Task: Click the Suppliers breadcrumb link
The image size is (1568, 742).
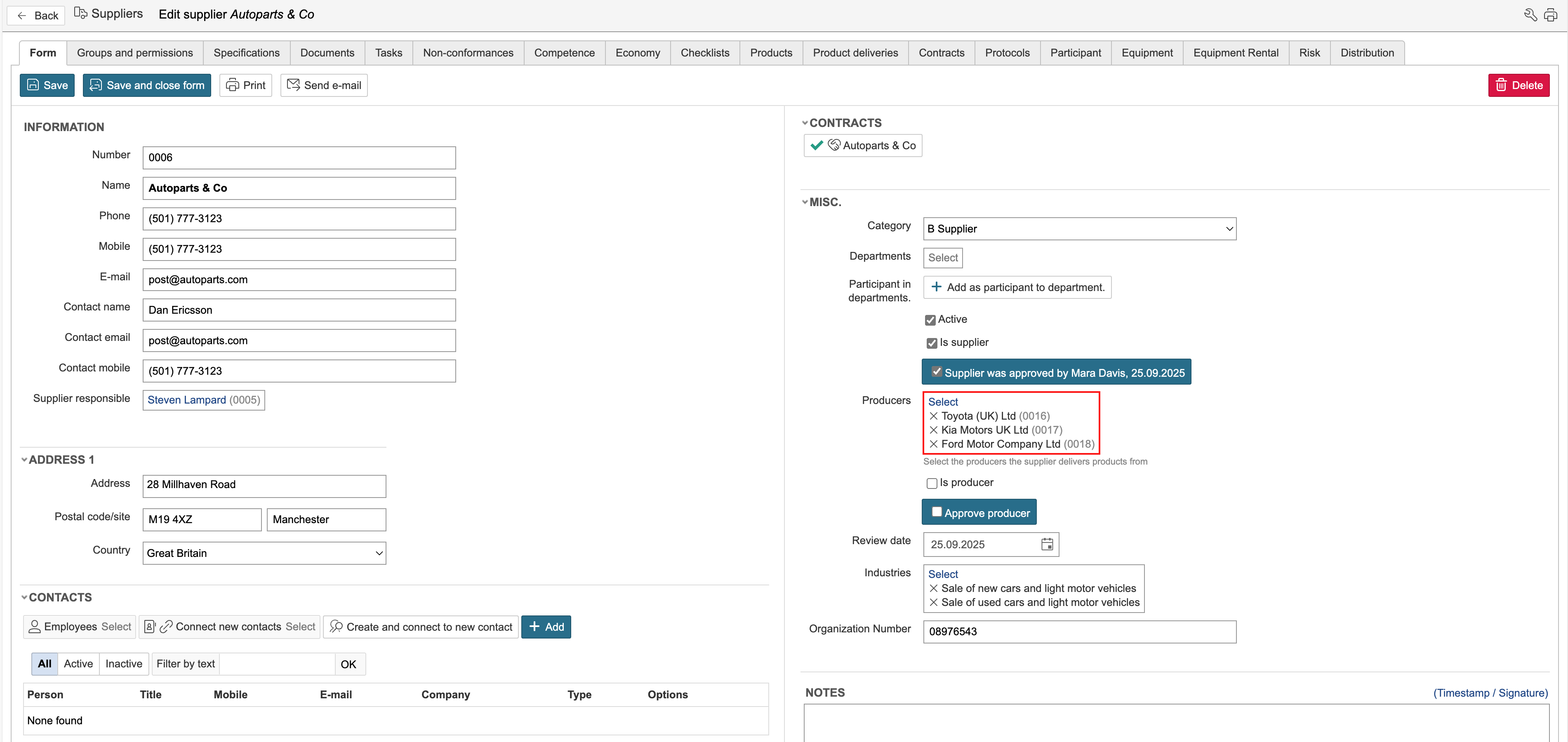Action: click(117, 13)
